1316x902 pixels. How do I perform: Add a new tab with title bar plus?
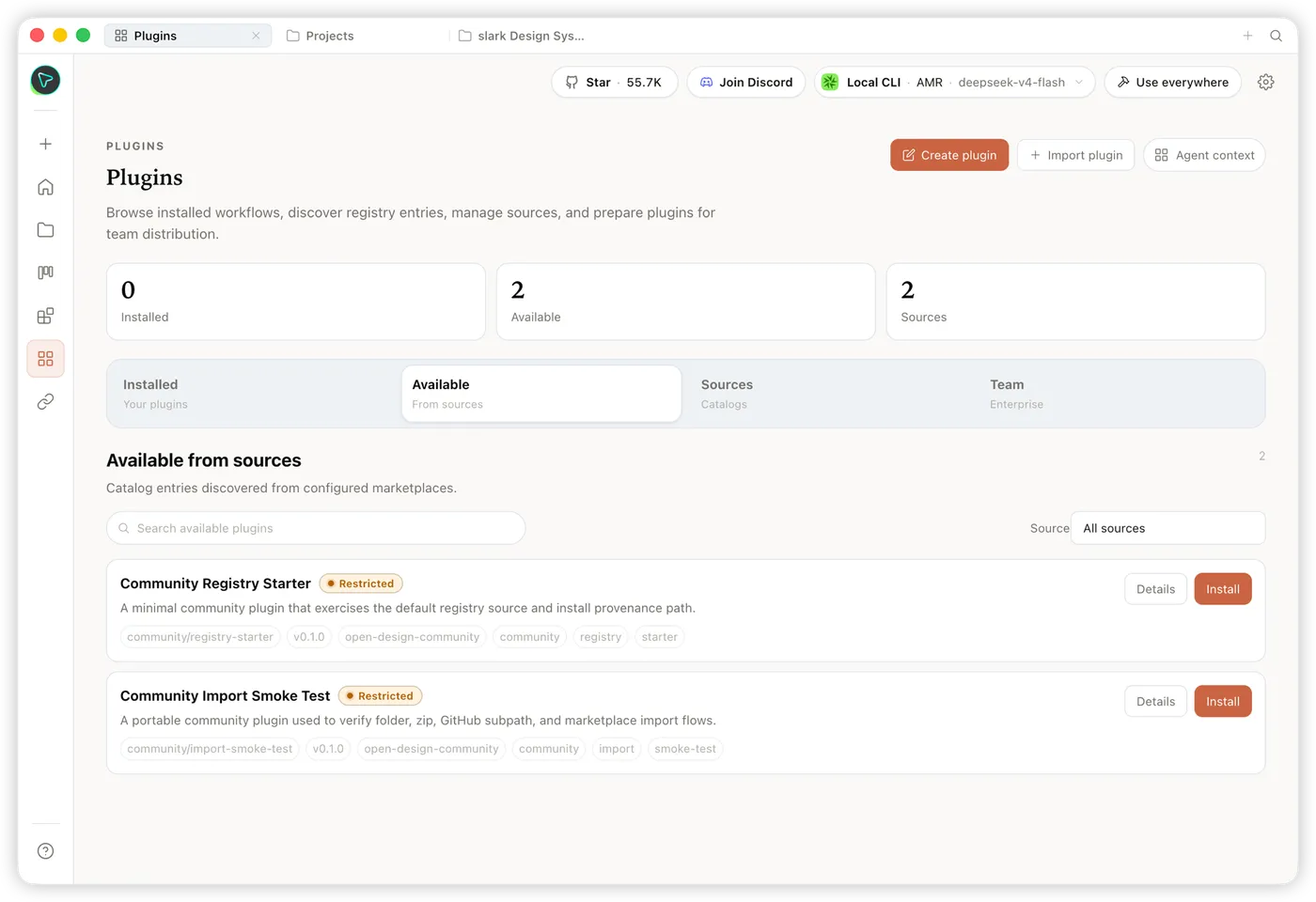[x=1247, y=36]
